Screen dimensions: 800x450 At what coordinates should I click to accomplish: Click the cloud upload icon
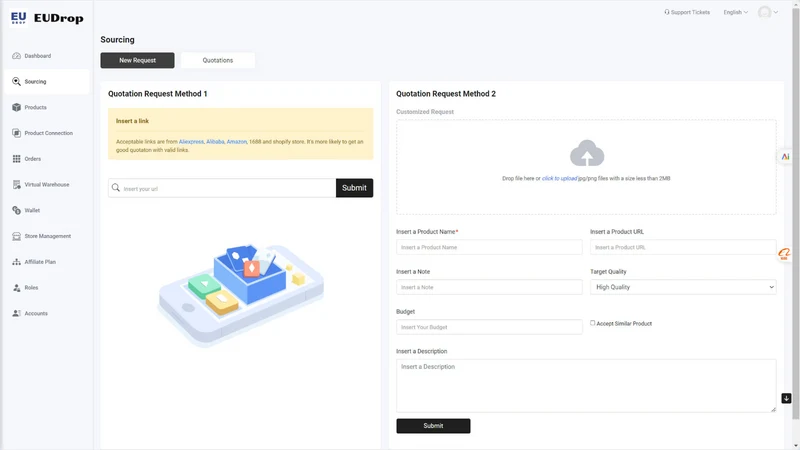tap(587, 153)
